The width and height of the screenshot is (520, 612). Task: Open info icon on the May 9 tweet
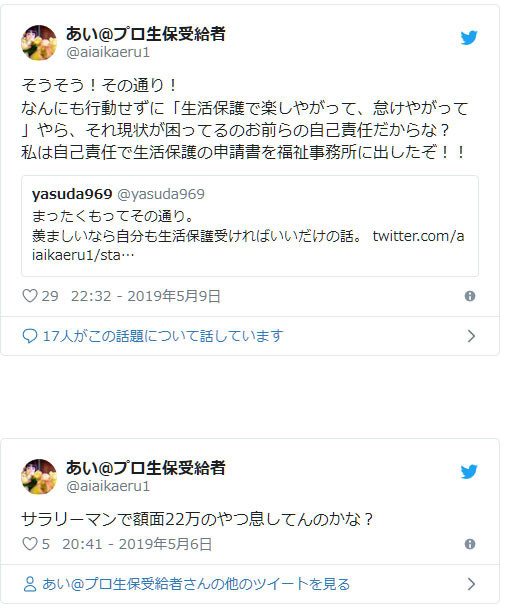pos(470,296)
